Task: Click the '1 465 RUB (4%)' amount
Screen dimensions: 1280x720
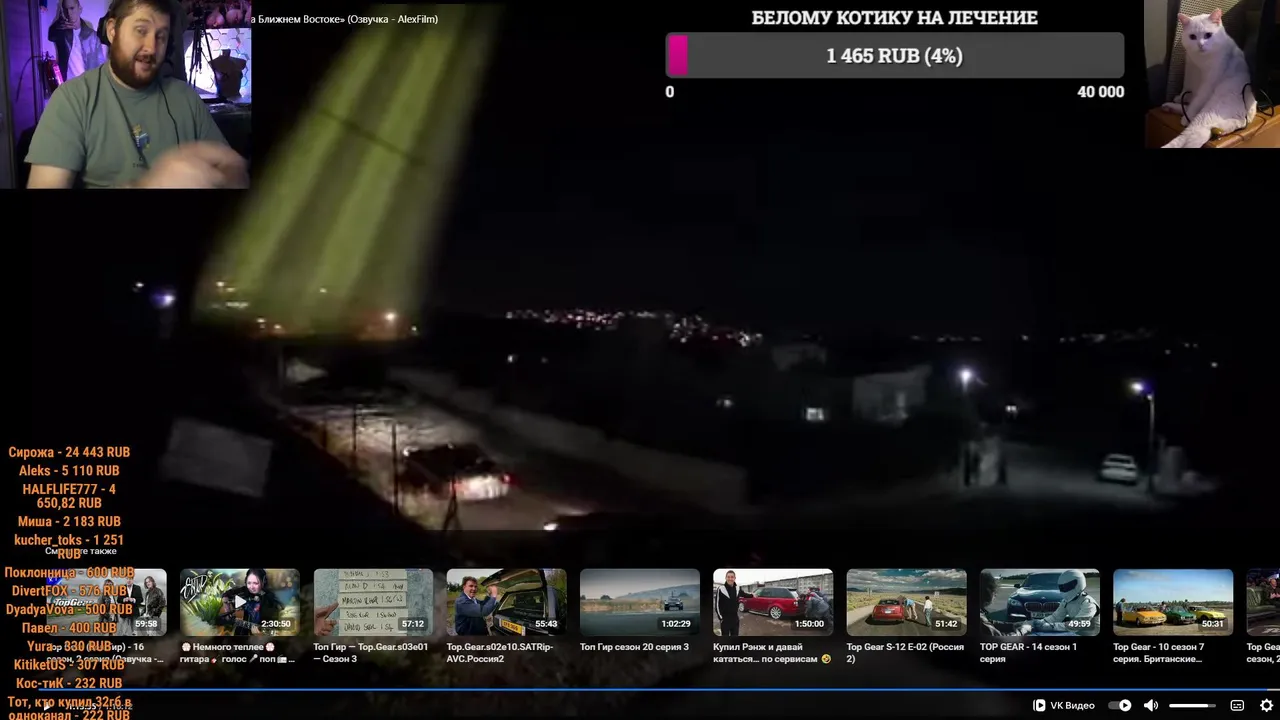Action: 894,56
